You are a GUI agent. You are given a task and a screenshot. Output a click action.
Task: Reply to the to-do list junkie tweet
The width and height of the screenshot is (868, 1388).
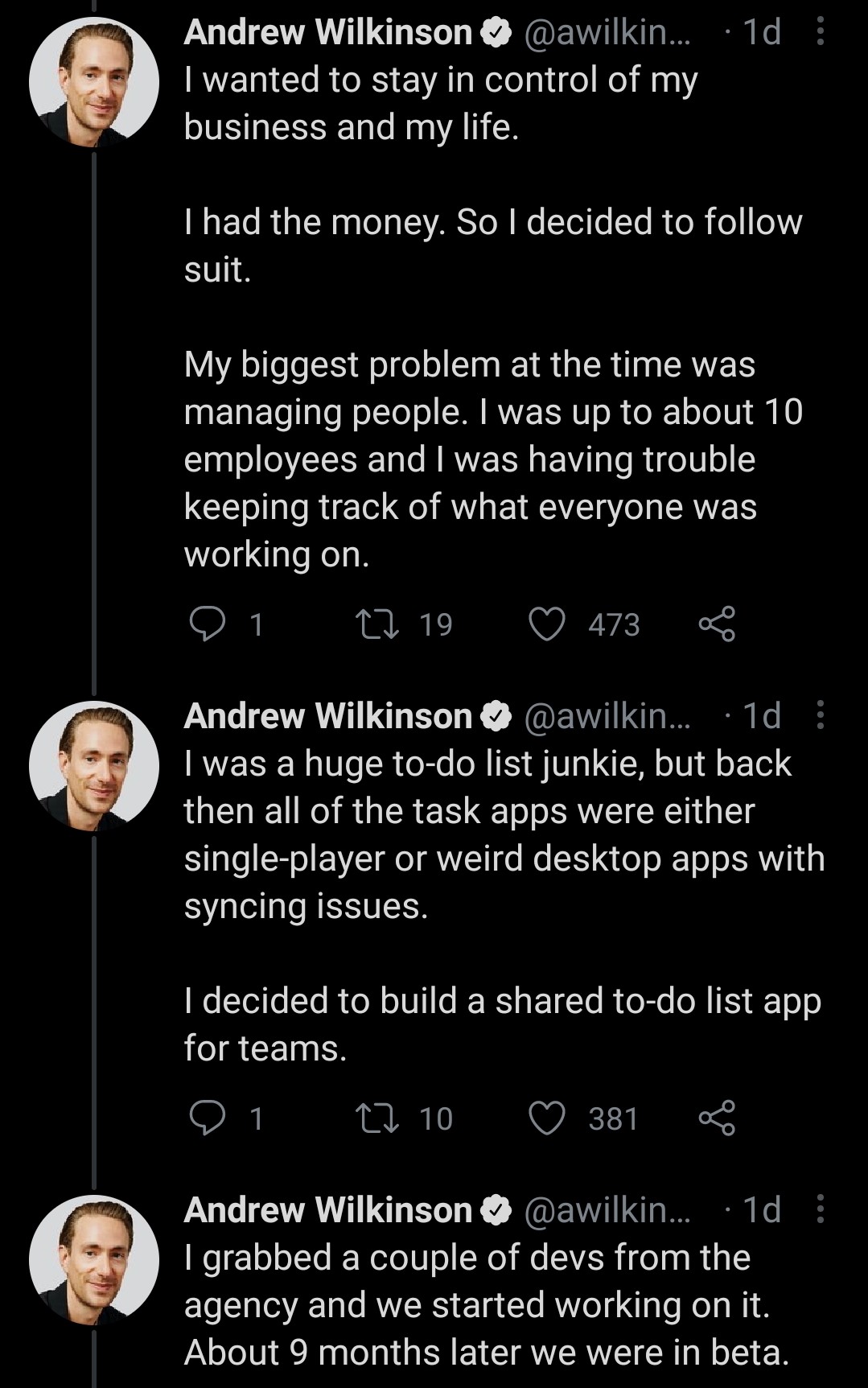point(208,1118)
